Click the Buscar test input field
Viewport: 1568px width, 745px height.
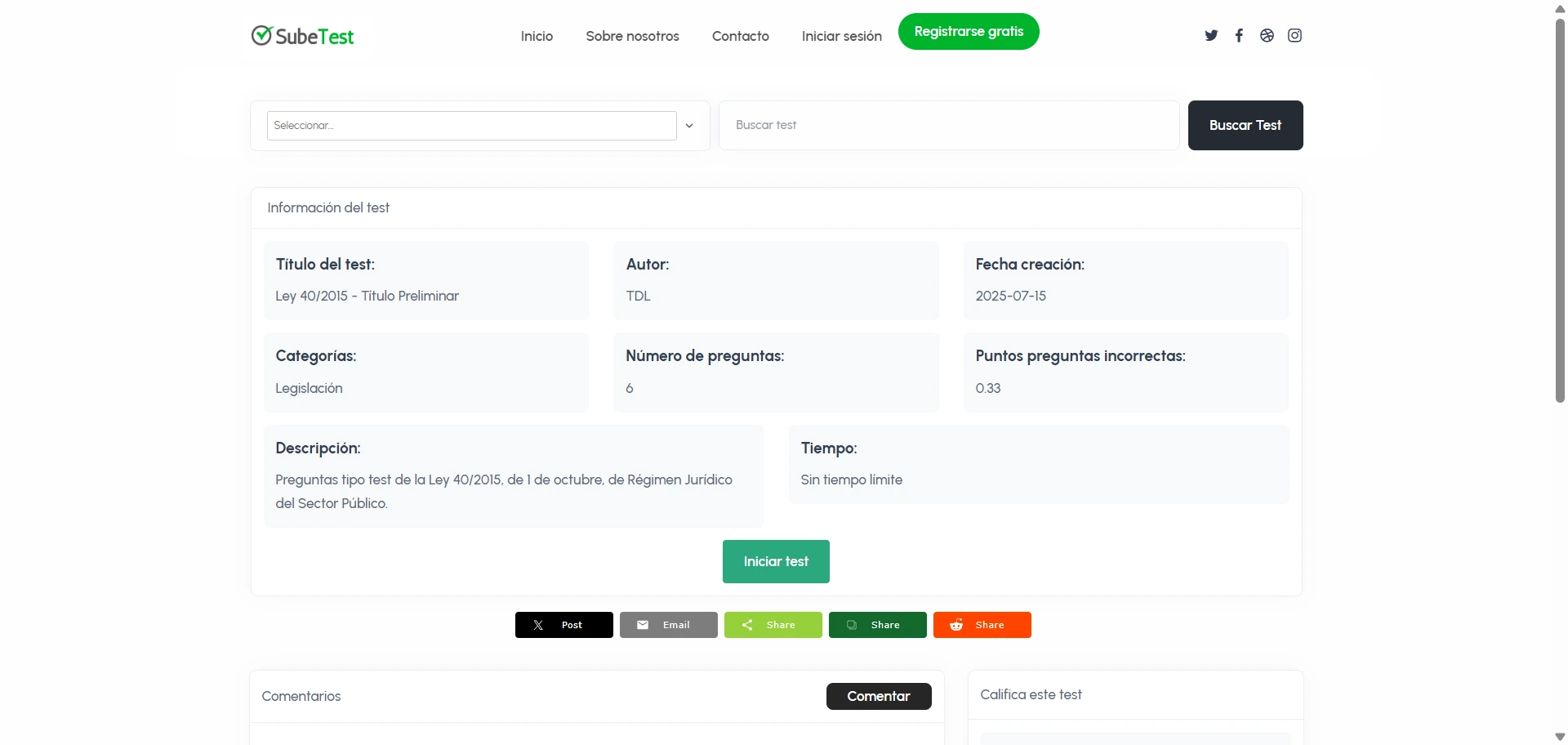[949, 125]
